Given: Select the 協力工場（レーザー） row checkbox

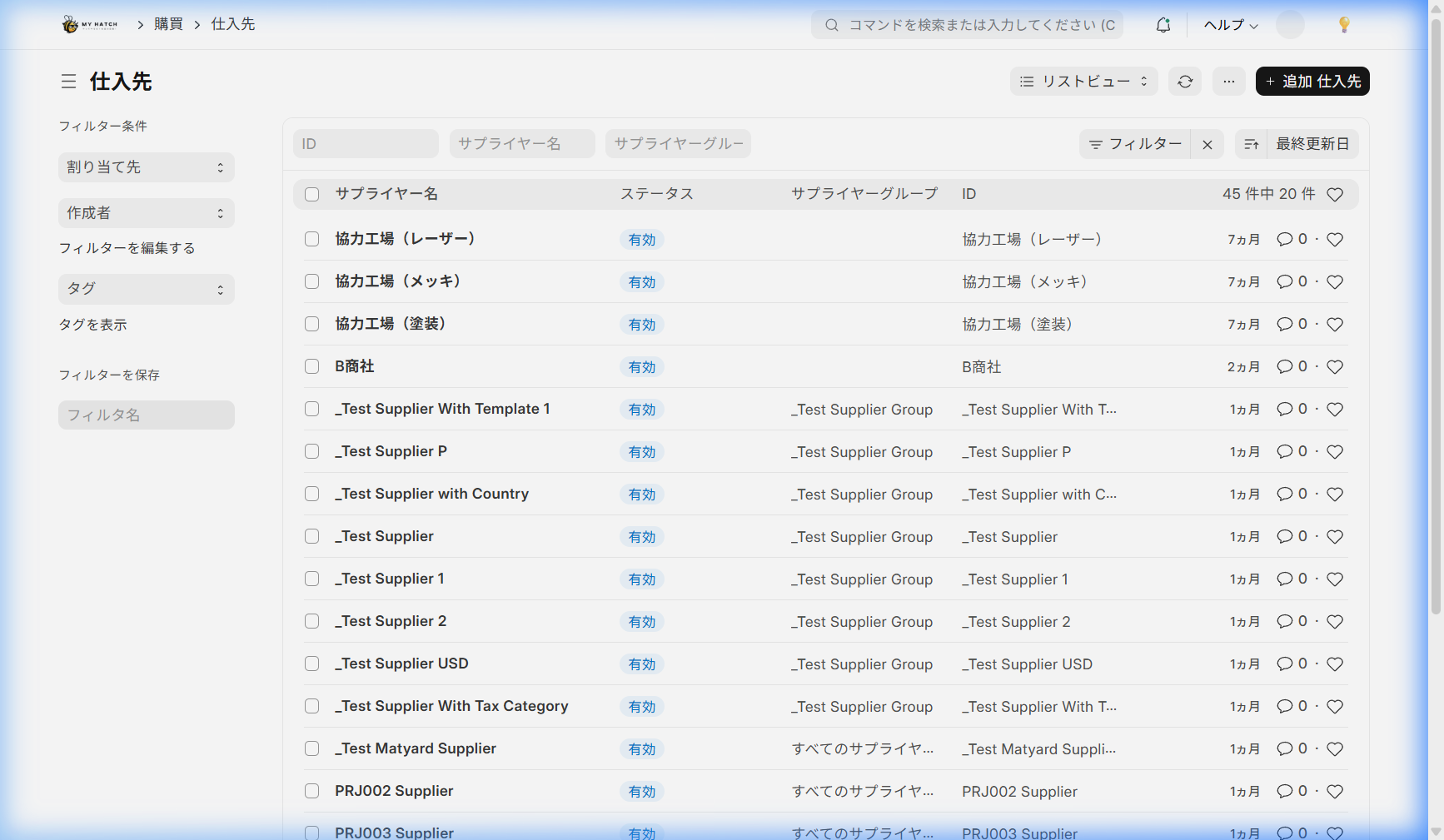Looking at the screenshot, I should coord(312,240).
